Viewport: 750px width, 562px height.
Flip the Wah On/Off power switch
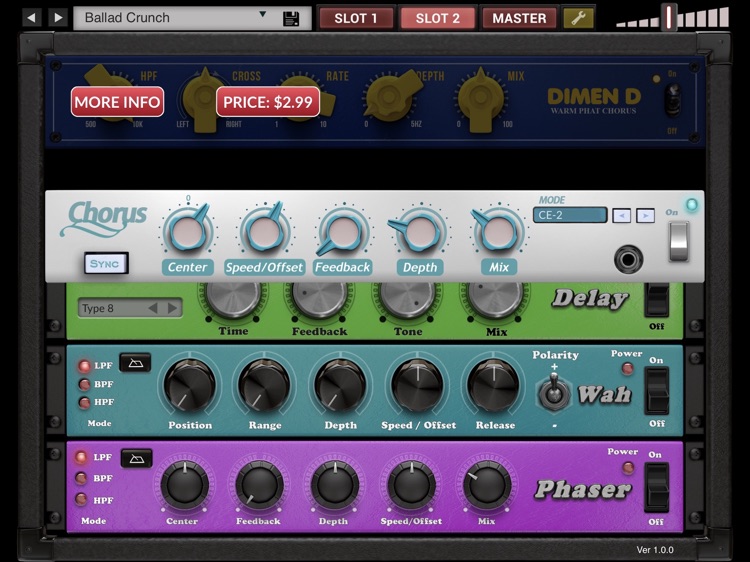657,391
